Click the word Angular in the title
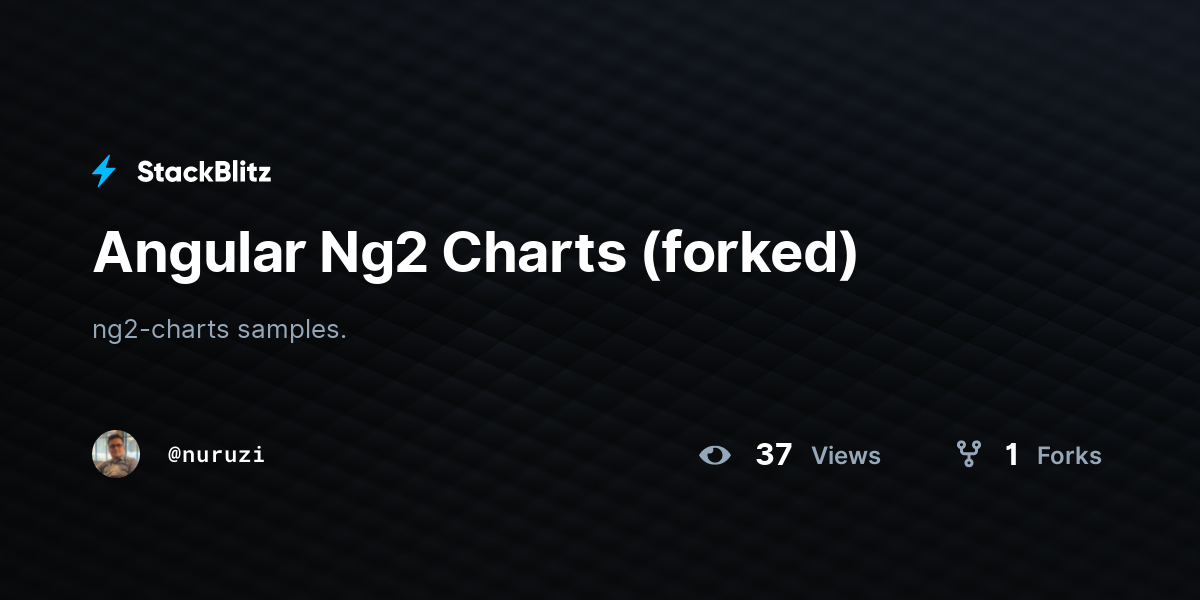 click(199, 255)
